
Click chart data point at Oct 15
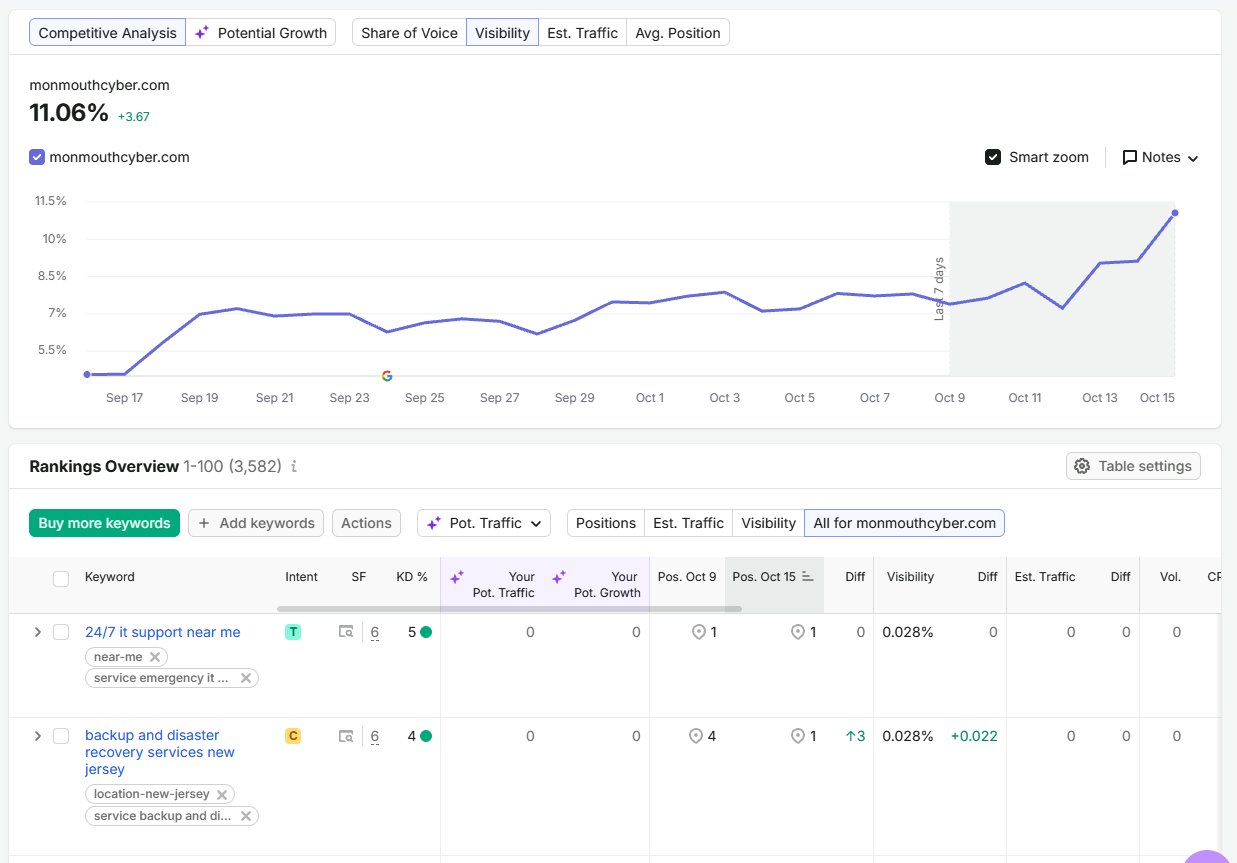tap(1175, 212)
